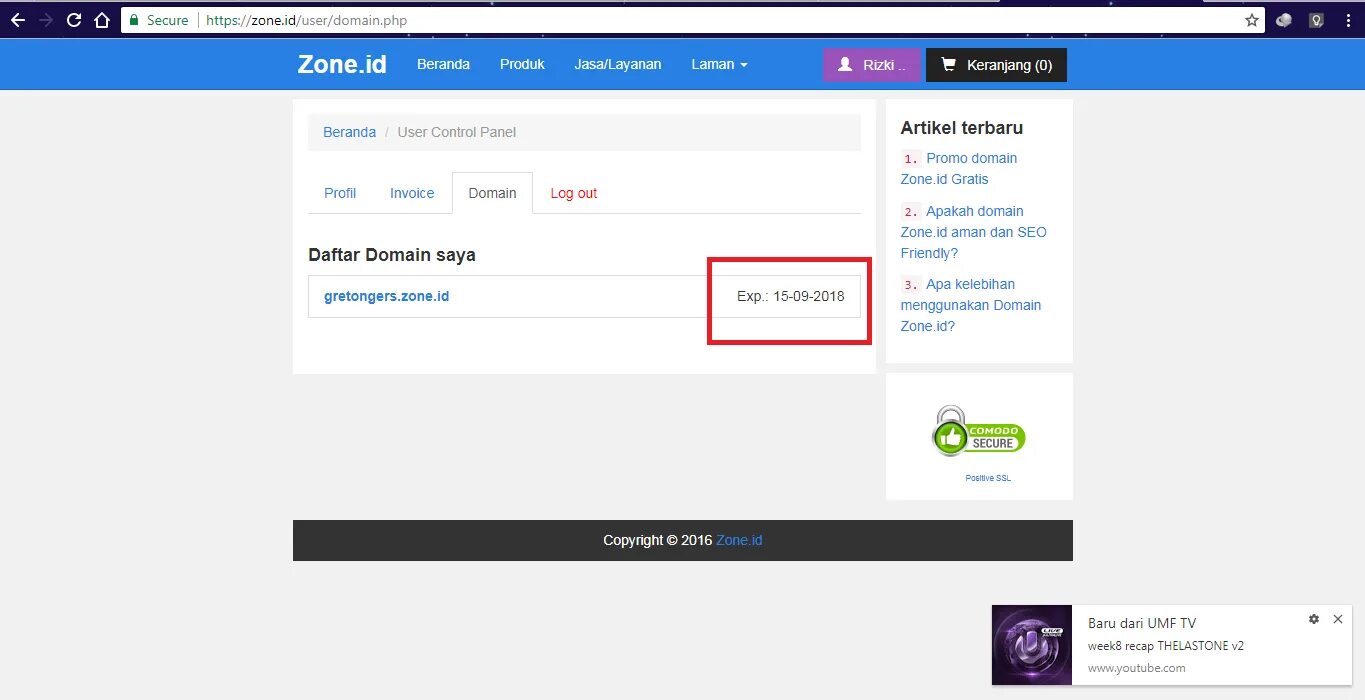Expand the Laman dropdown menu
The image size is (1365, 700).
719,64
